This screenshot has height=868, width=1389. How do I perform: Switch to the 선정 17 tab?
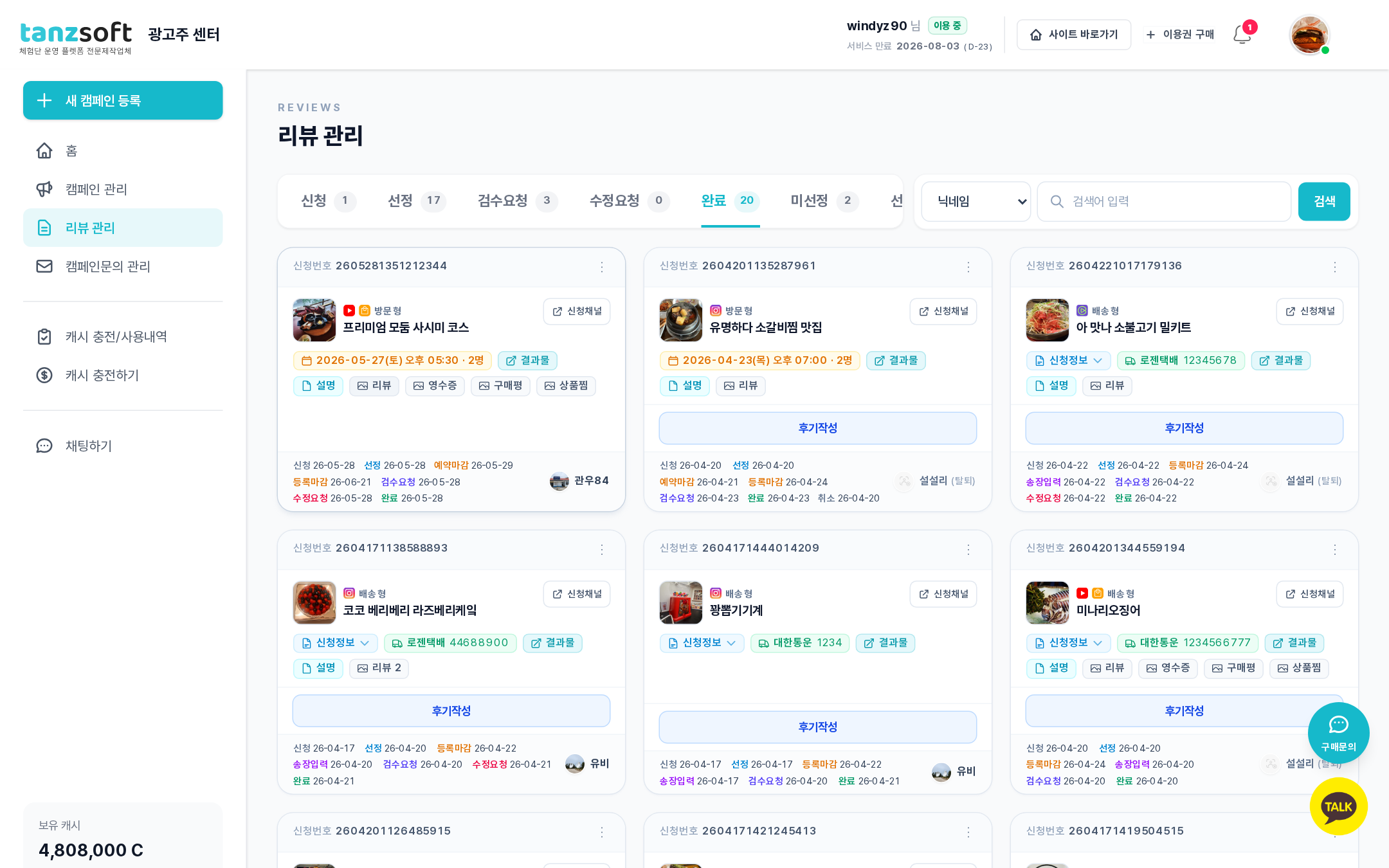click(417, 201)
